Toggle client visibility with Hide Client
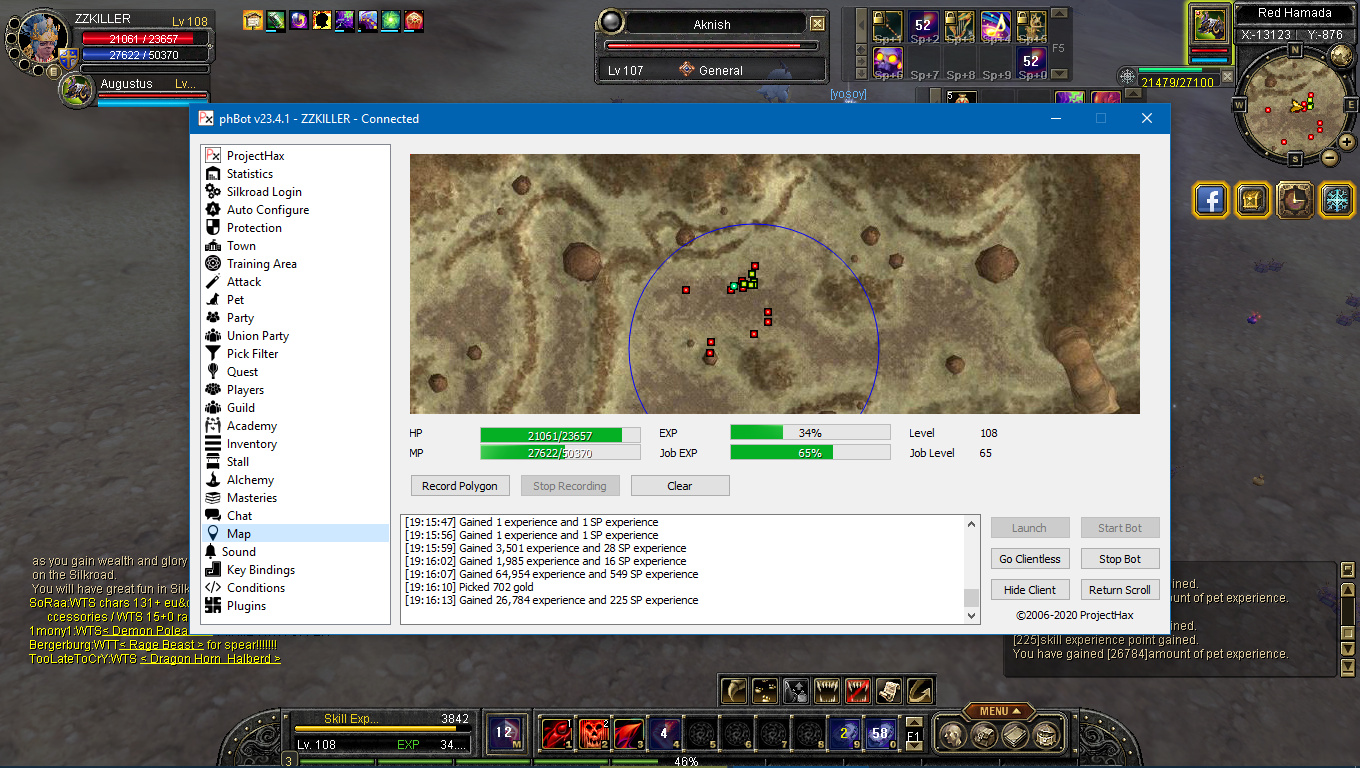The image size is (1360, 768). point(1029,590)
